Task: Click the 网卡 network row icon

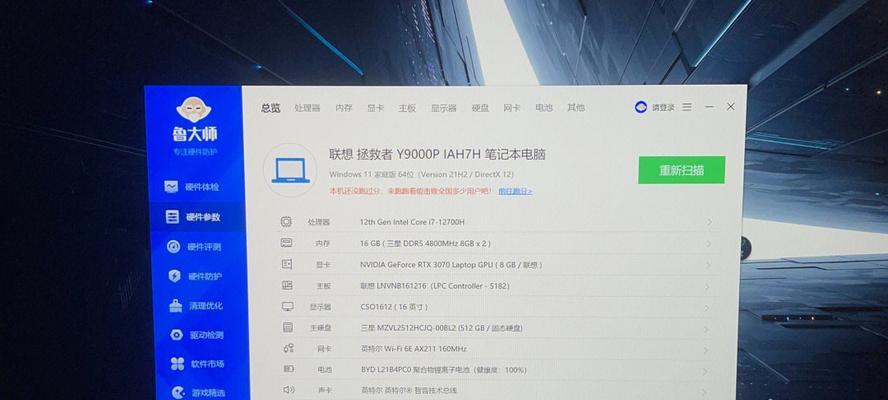Action: coord(288,348)
